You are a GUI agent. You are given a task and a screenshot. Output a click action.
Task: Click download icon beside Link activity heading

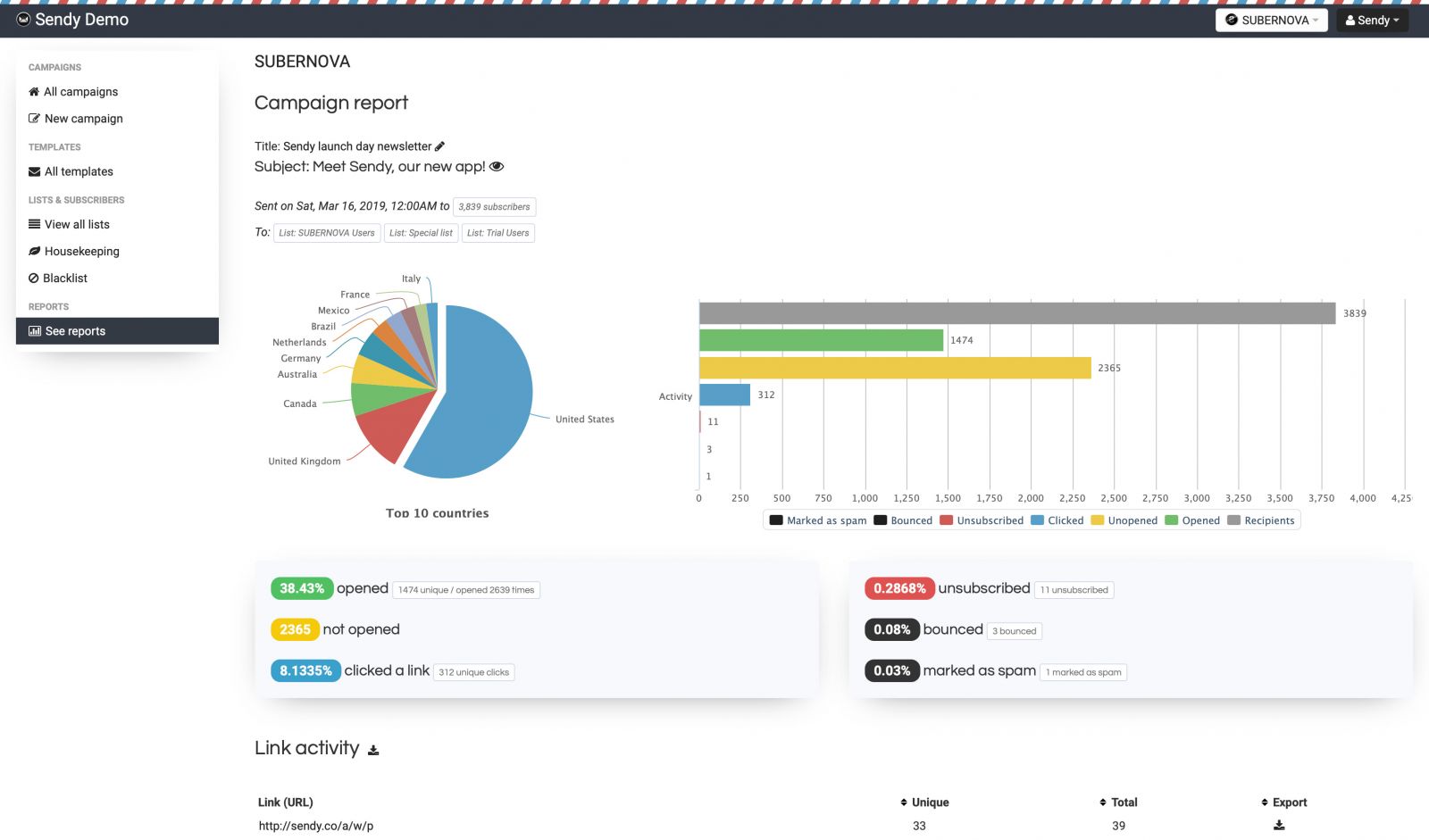click(373, 750)
